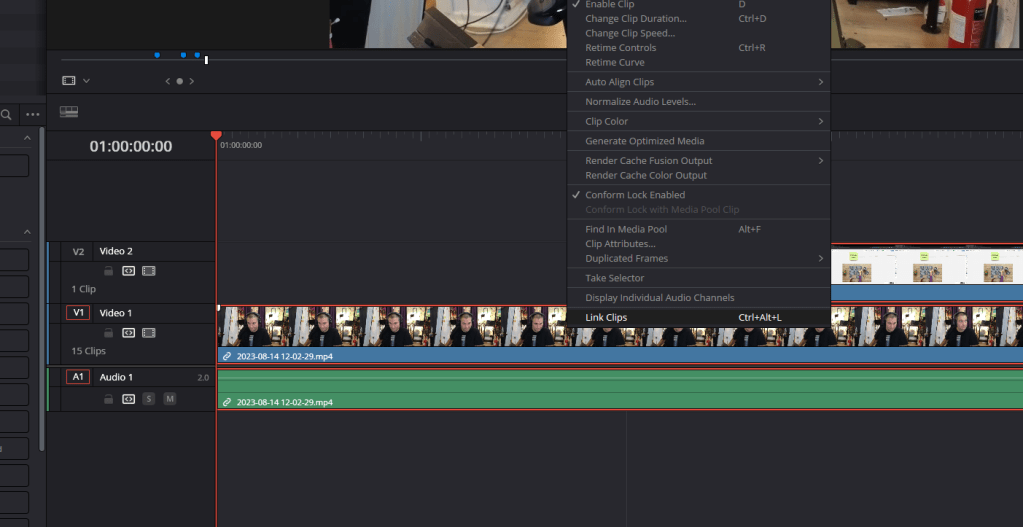Viewport: 1023px width, 527px height.
Task: Toggle auto track selector on Video 1
Action: click(x=129, y=333)
